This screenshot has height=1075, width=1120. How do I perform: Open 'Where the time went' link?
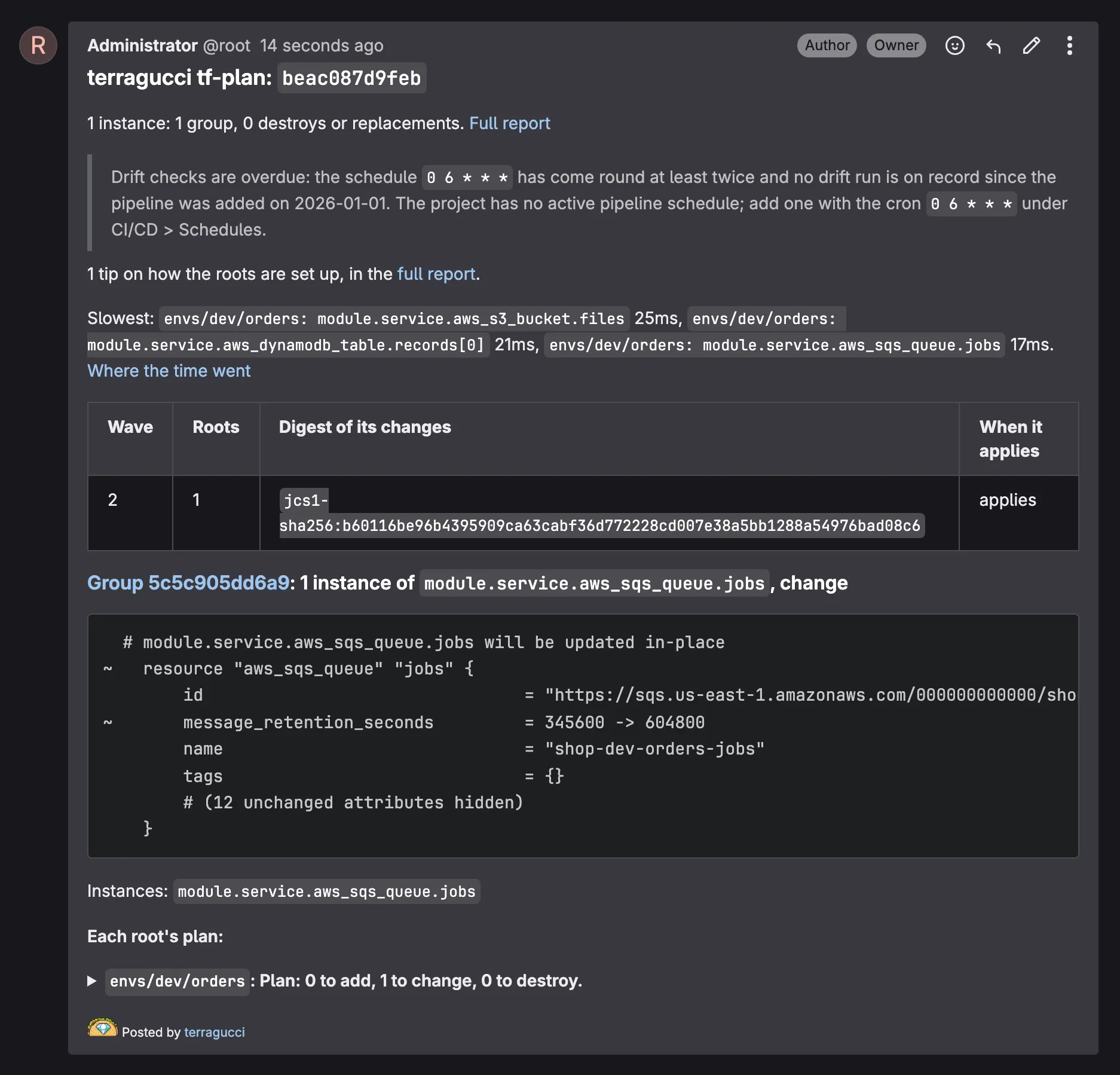169,371
